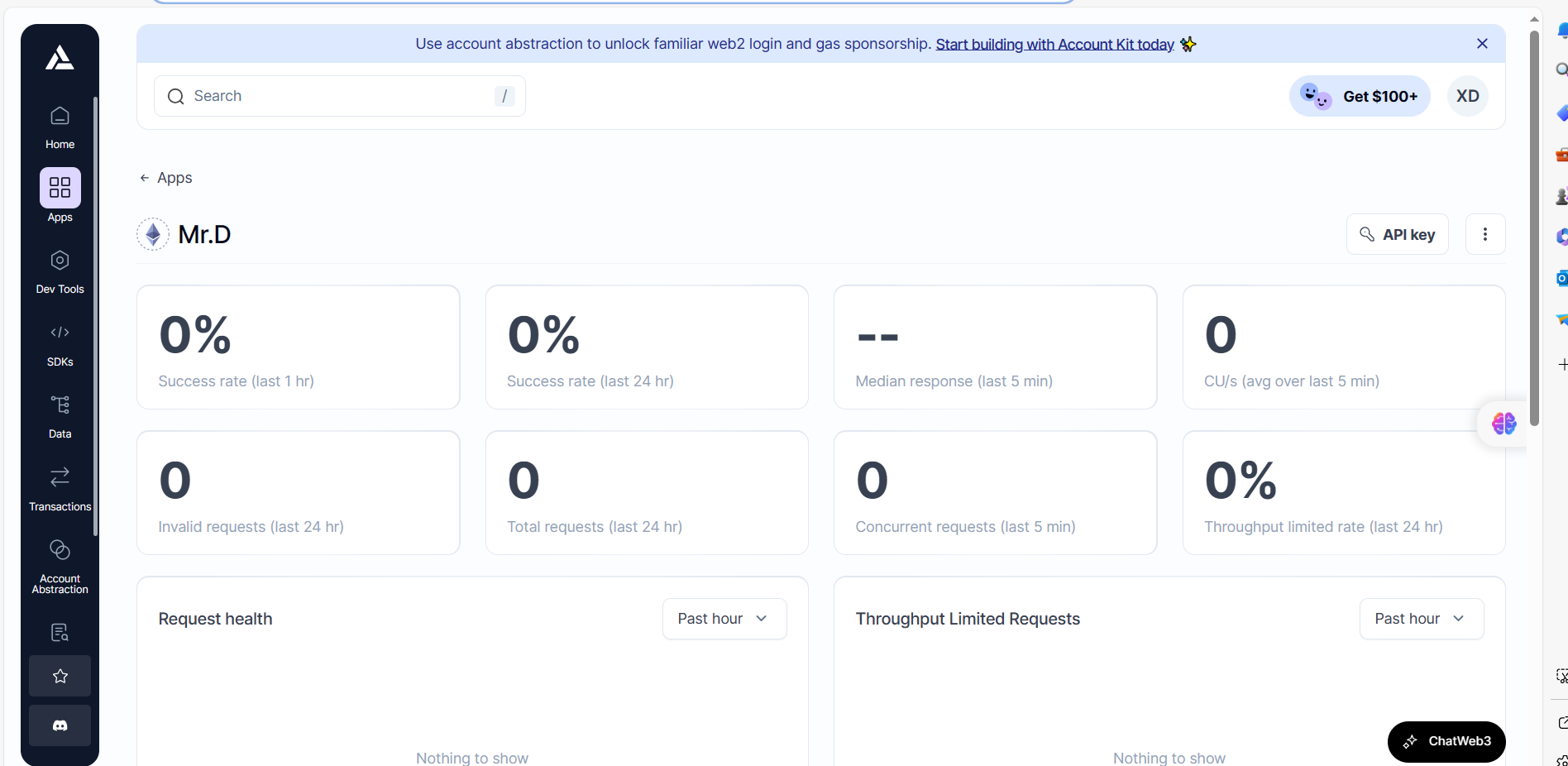
Task: Select the Invalid requests (last 24 hr) card
Action: 299,493
